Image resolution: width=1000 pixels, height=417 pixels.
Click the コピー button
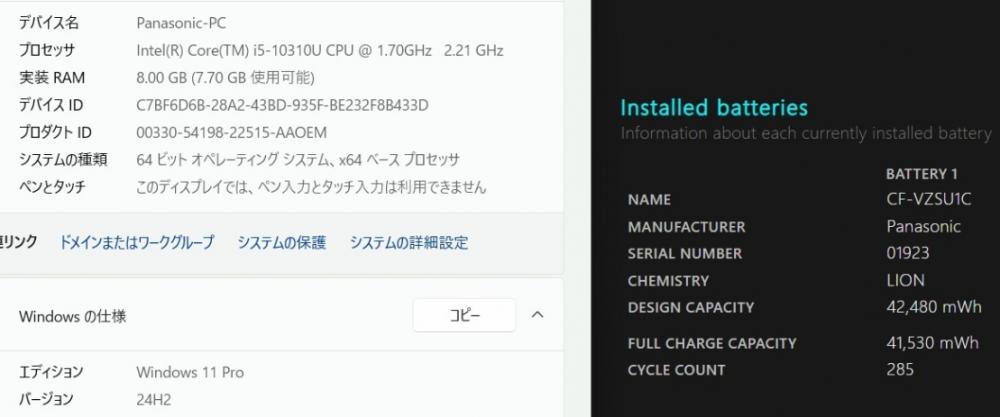click(464, 316)
